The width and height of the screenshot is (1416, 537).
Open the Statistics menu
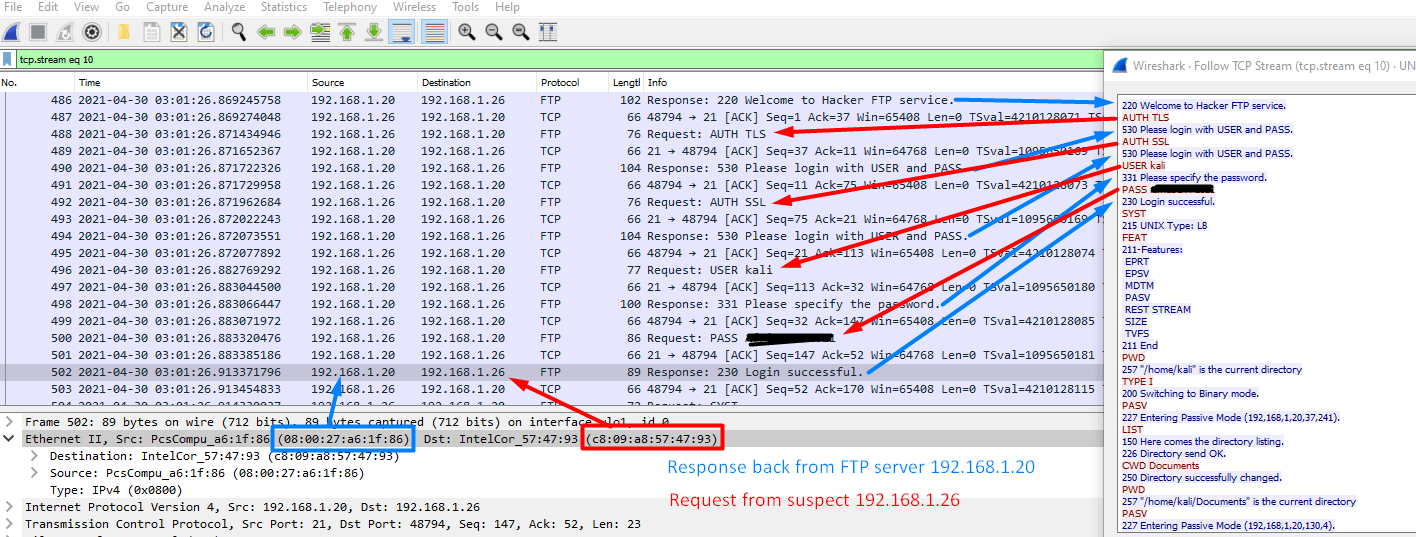[284, 7]
